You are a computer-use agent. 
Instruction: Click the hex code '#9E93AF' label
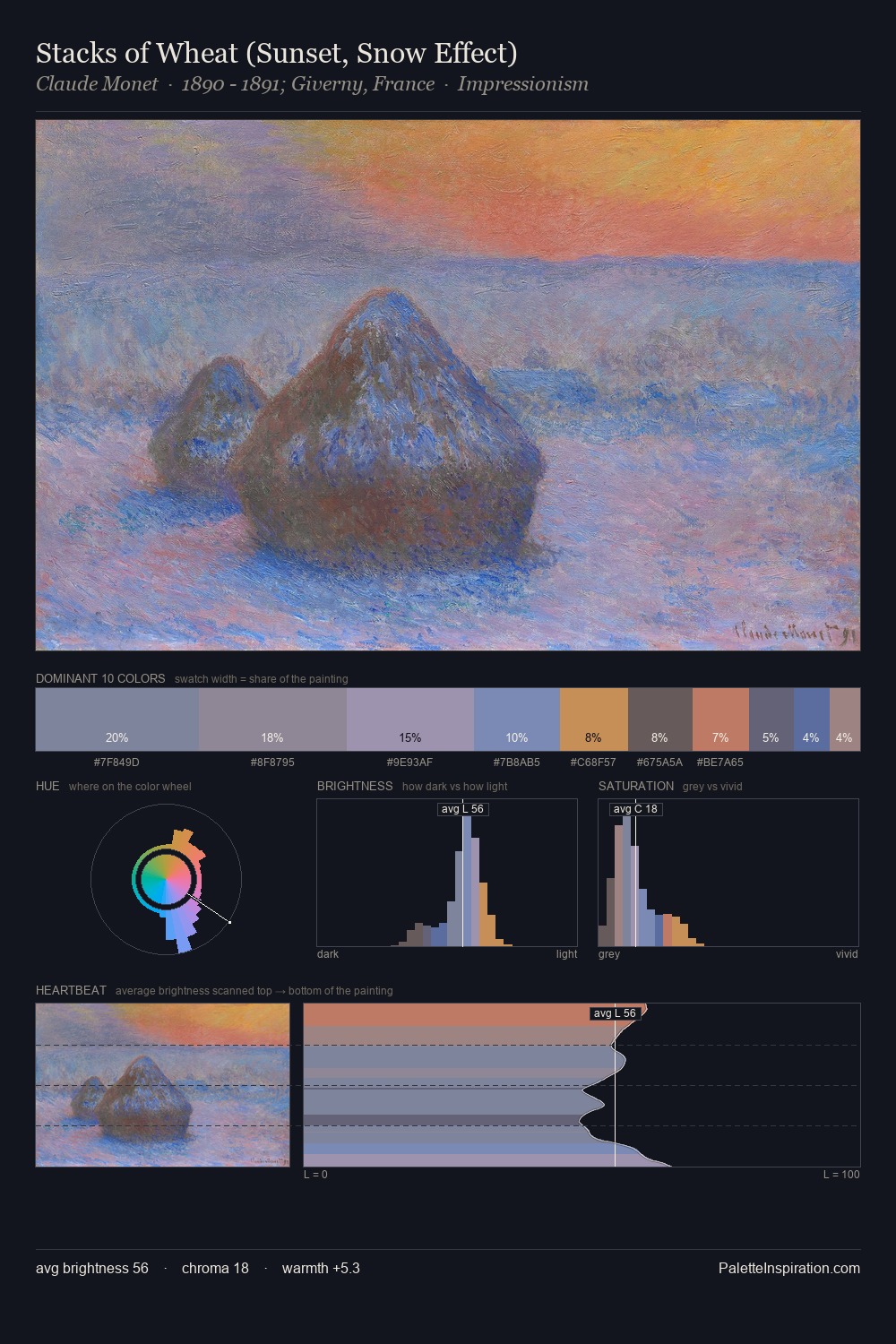click(x=409, y=762)
